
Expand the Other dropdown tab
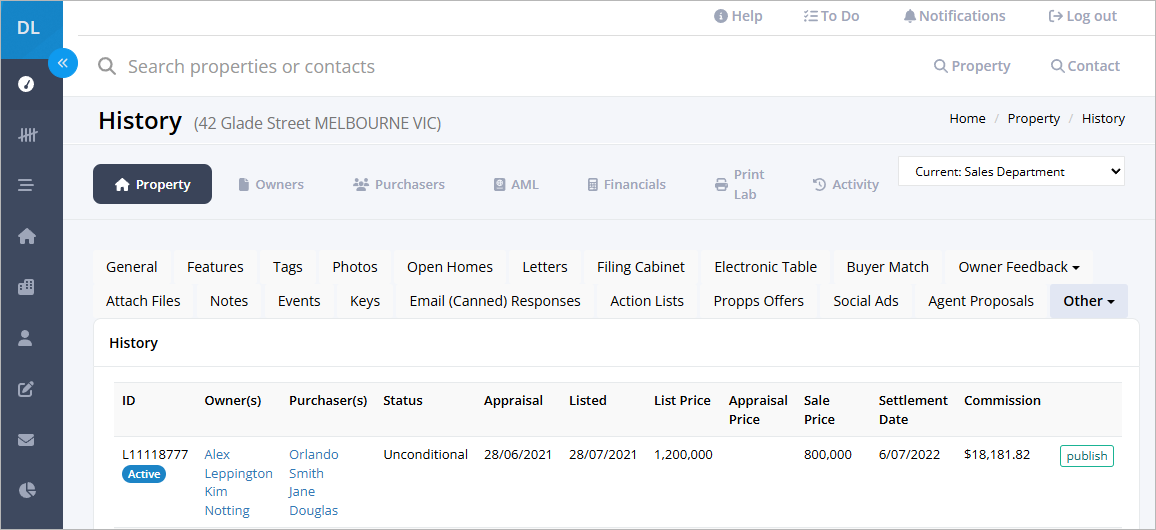[x=1088, y=301]
